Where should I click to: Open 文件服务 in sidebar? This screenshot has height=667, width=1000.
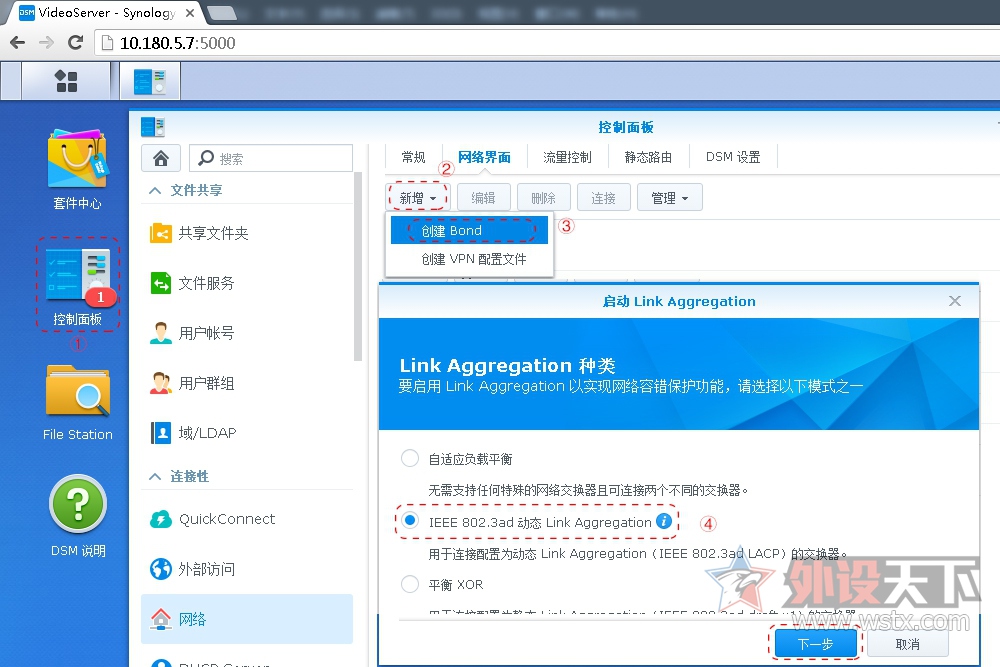pos(247,283)
